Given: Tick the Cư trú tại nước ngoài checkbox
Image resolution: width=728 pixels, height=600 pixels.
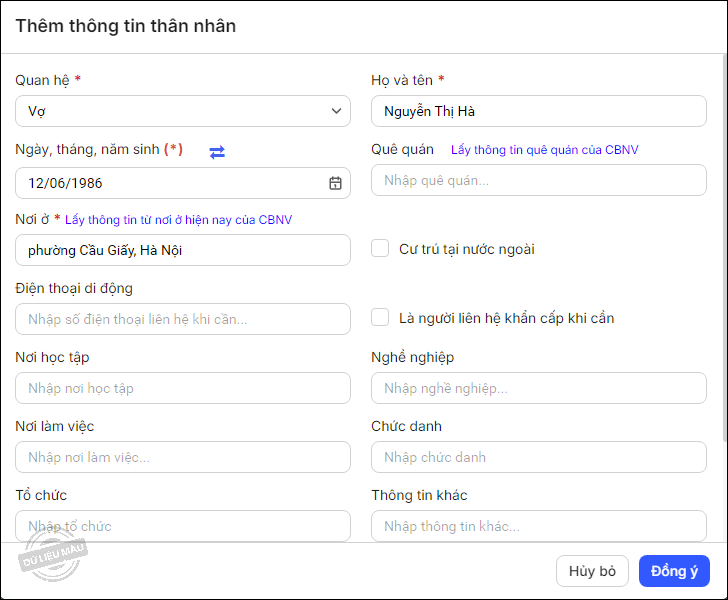Looking at the screenshot, I should click(380, 249).
